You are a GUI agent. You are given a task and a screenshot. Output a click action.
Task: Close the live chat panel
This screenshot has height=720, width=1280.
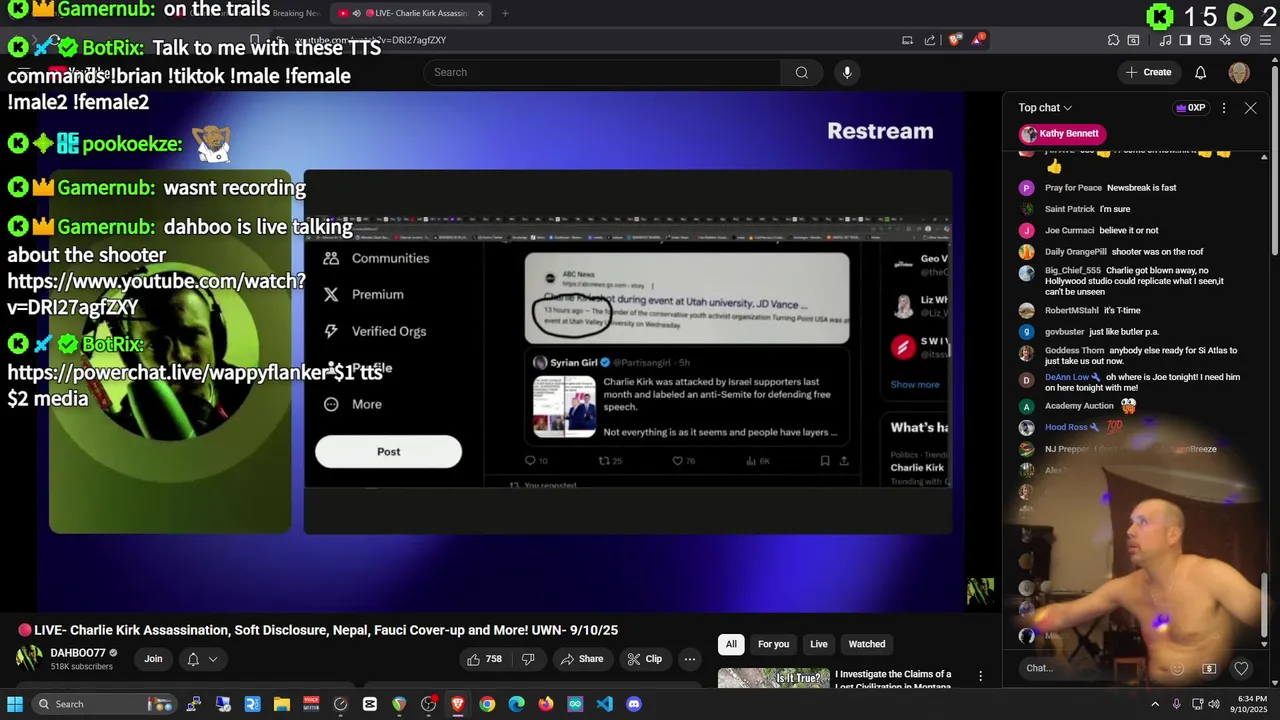[1250, 108]
